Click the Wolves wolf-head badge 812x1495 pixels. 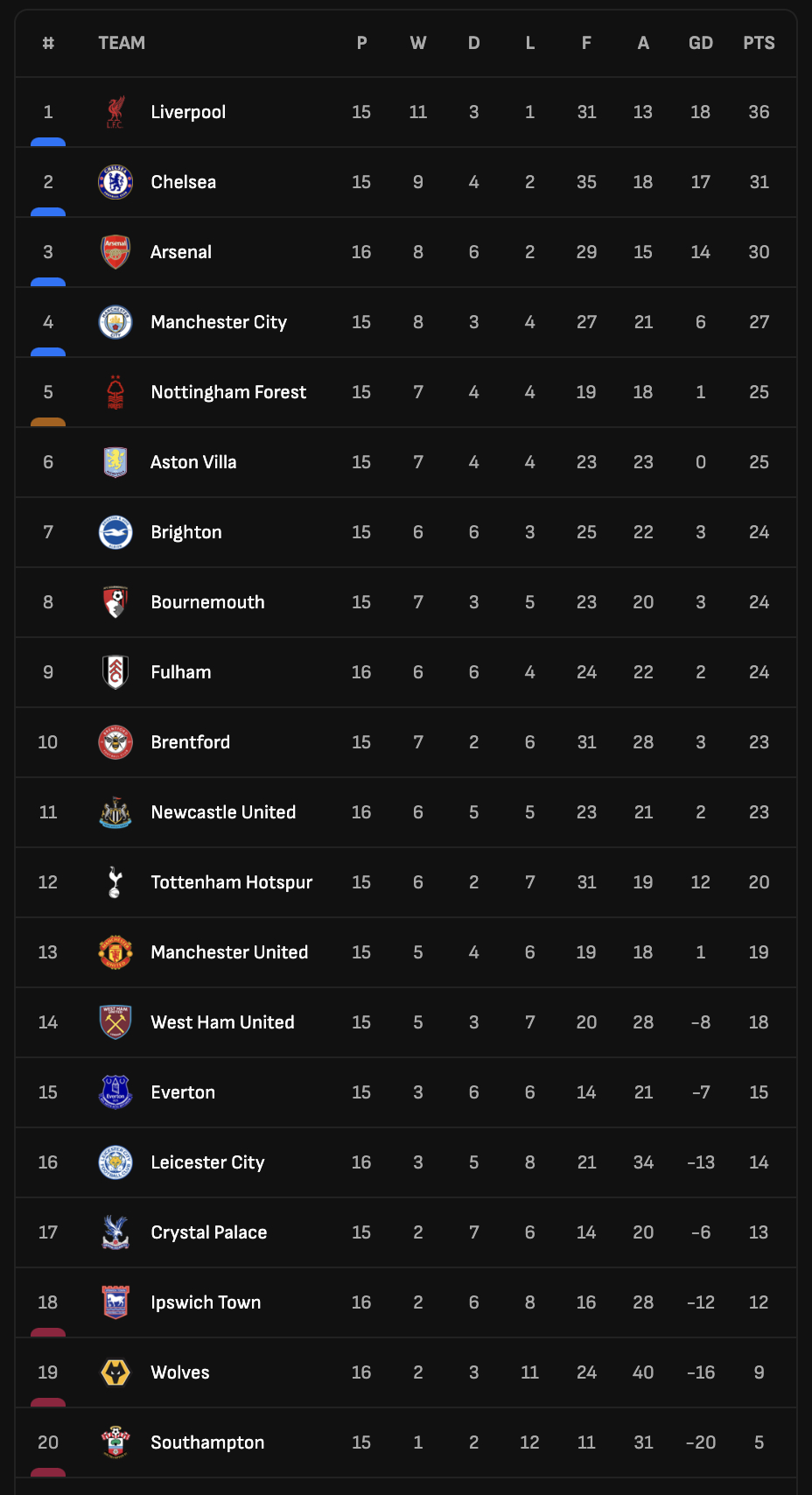click(115, 1372)
